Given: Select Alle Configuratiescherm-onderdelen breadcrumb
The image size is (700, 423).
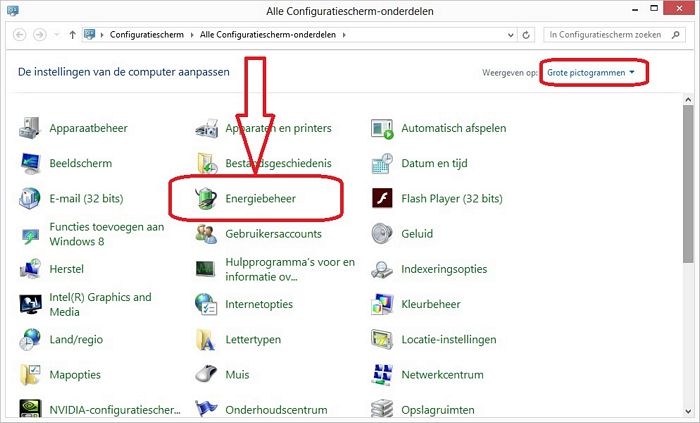Looking at the screenshot, I should [268, 35].
